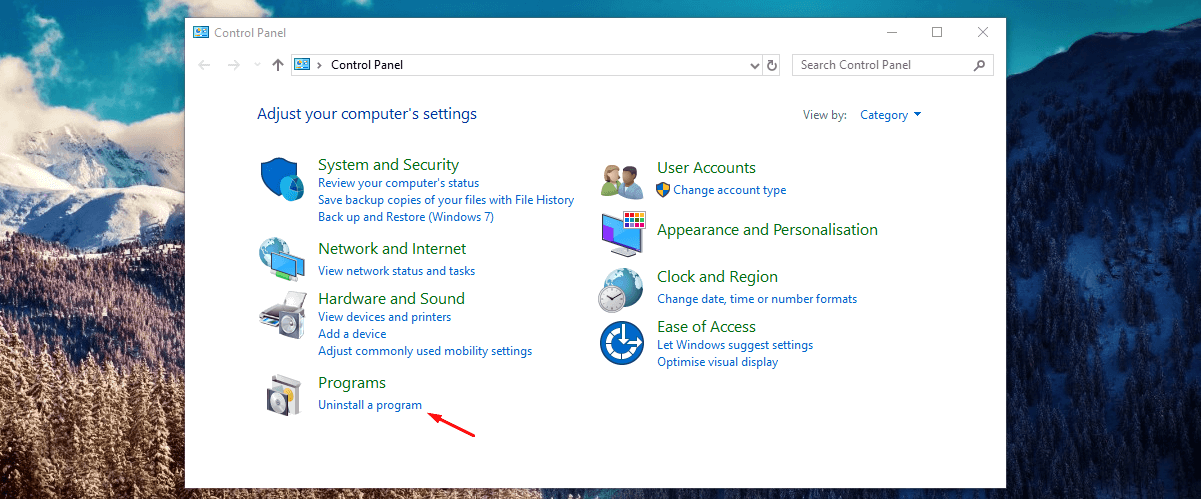Screen dimensions: 1201x499
Task: Open the address bar history dropdown
Action: [x=755, y=65]
